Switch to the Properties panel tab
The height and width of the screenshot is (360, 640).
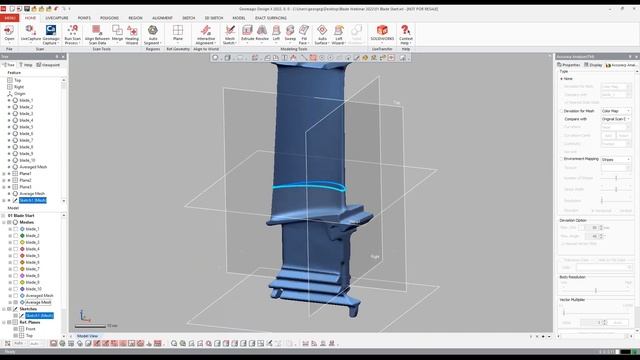point(569,65)
